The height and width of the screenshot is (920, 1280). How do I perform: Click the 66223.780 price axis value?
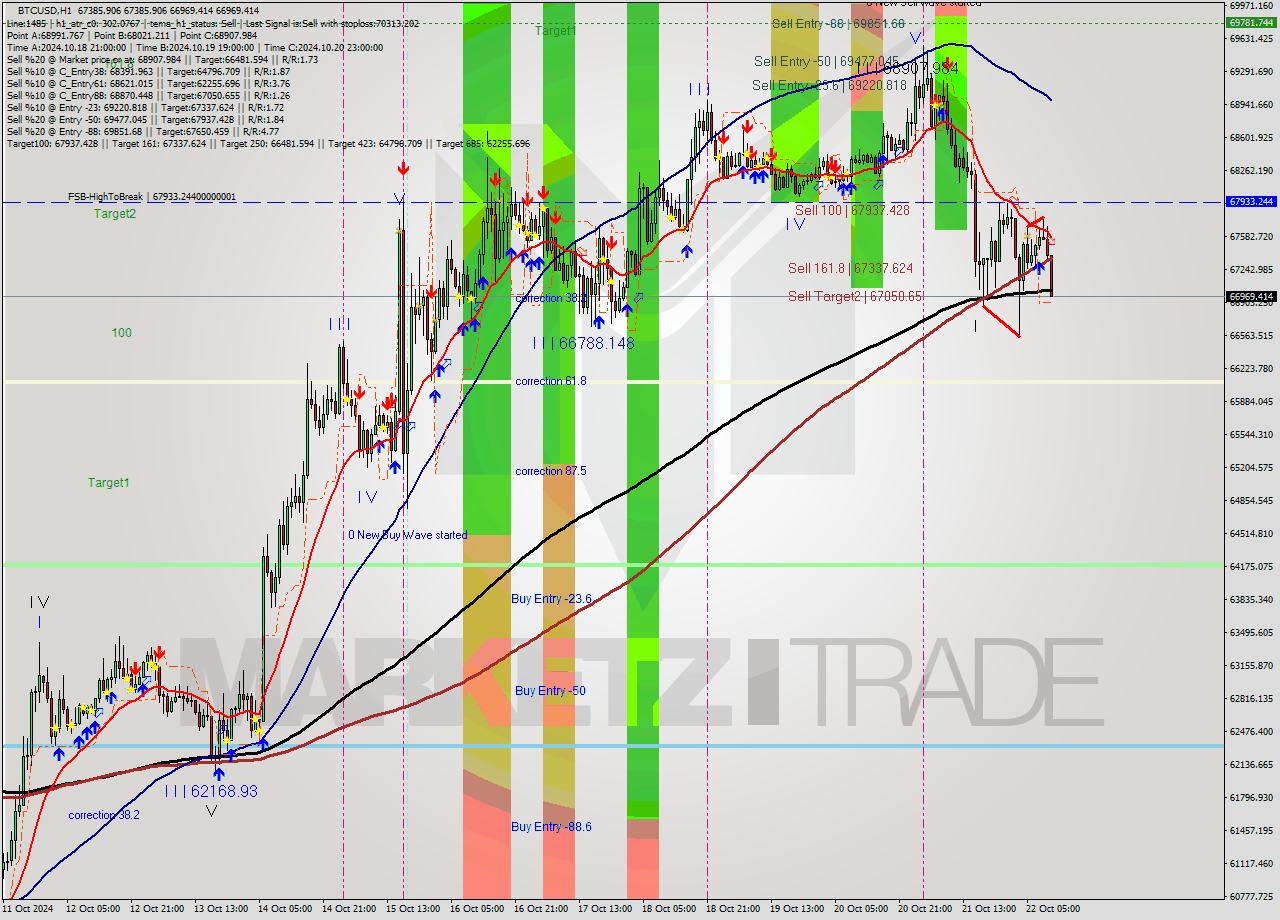pyautogui.click(x=1251, y=368)
